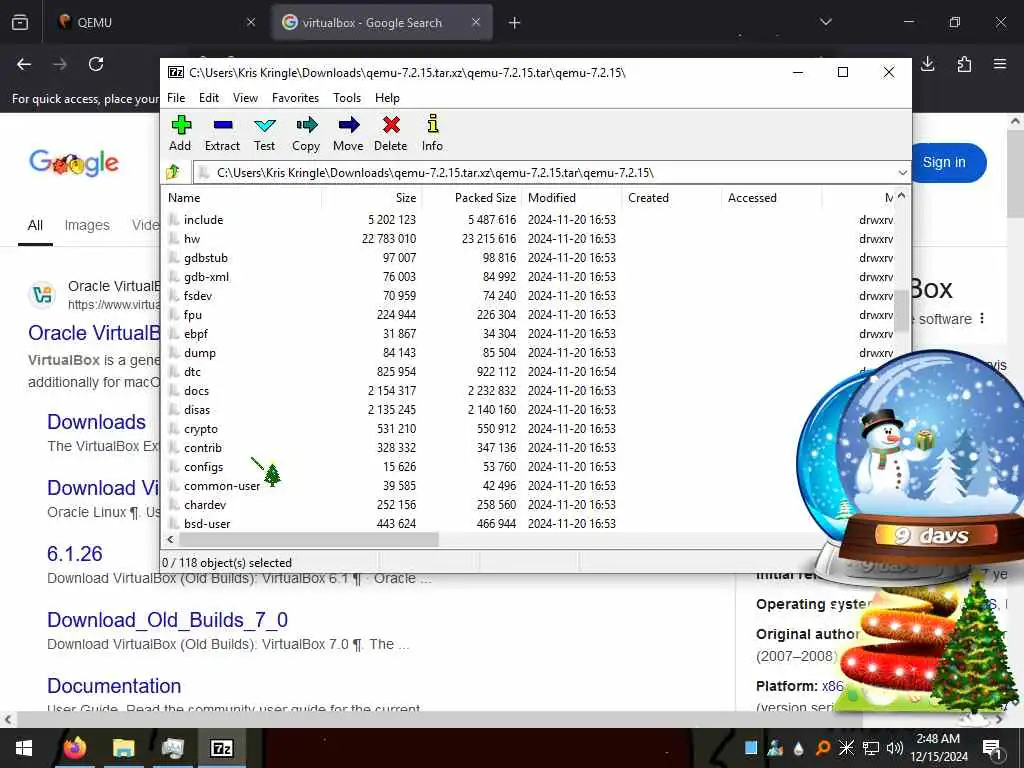Viewport: 1024px width, 768px height.
Task: Open the browser downloads panel
Action: (927, 64)
